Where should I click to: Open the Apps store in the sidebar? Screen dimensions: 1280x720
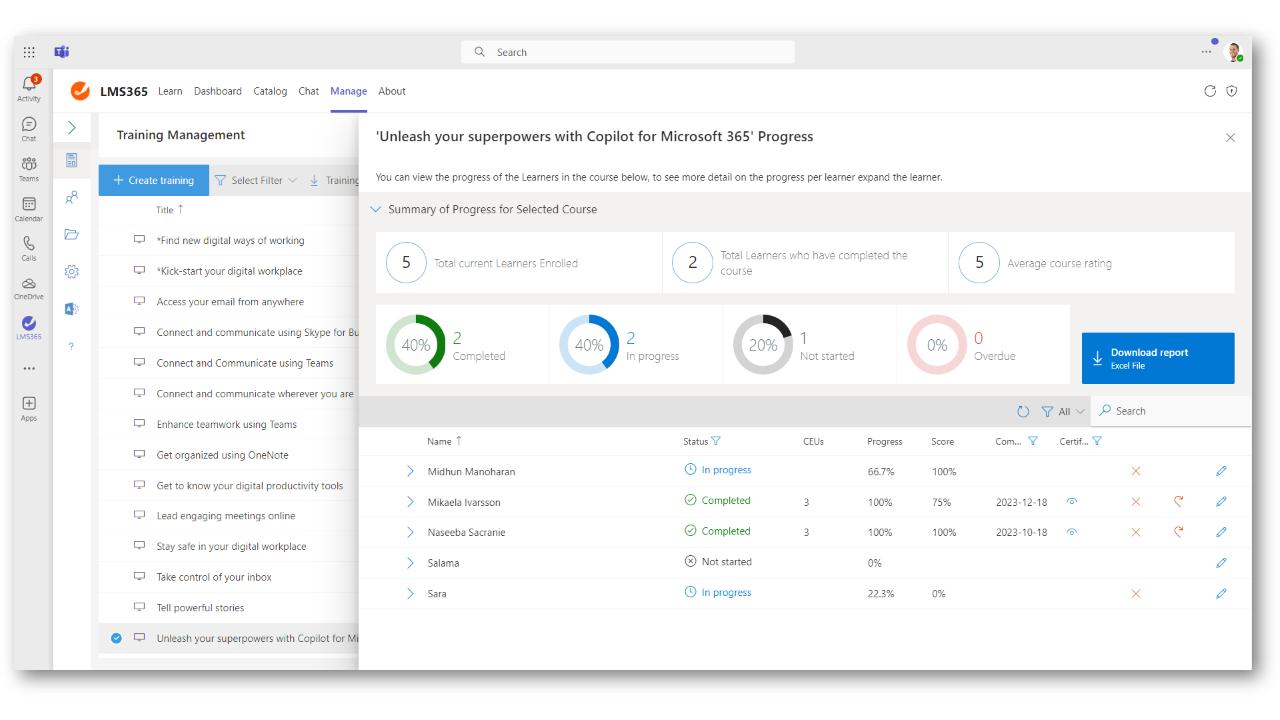click(x=29, y=408)
